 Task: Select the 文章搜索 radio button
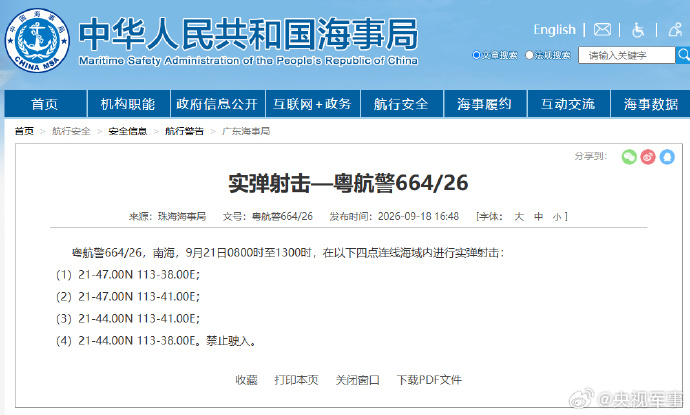[x=476, y=55]
